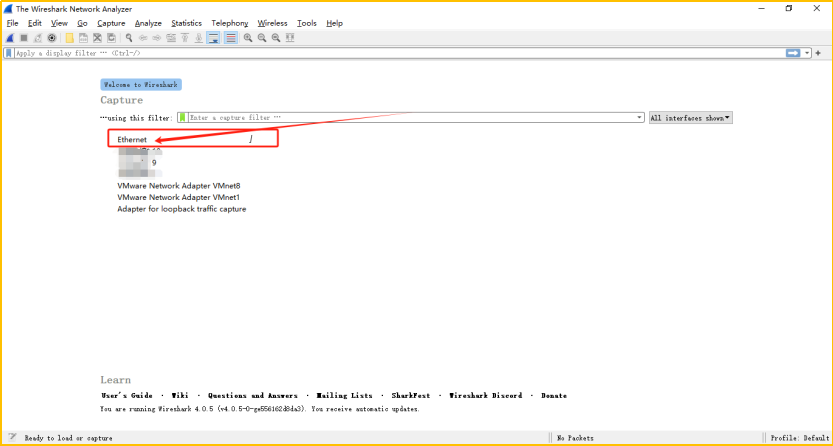Viewport: 833px width, 446px height.
Task: Click the open capture file folder icon
Action: click(70, 38)
